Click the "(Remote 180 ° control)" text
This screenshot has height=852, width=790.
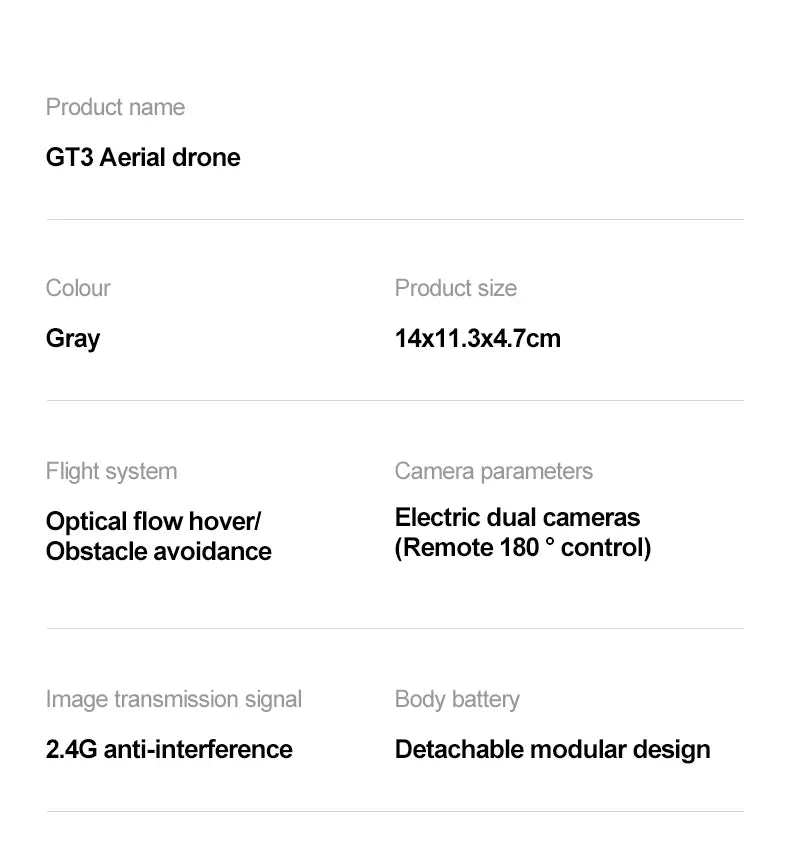tap(522, 548)
